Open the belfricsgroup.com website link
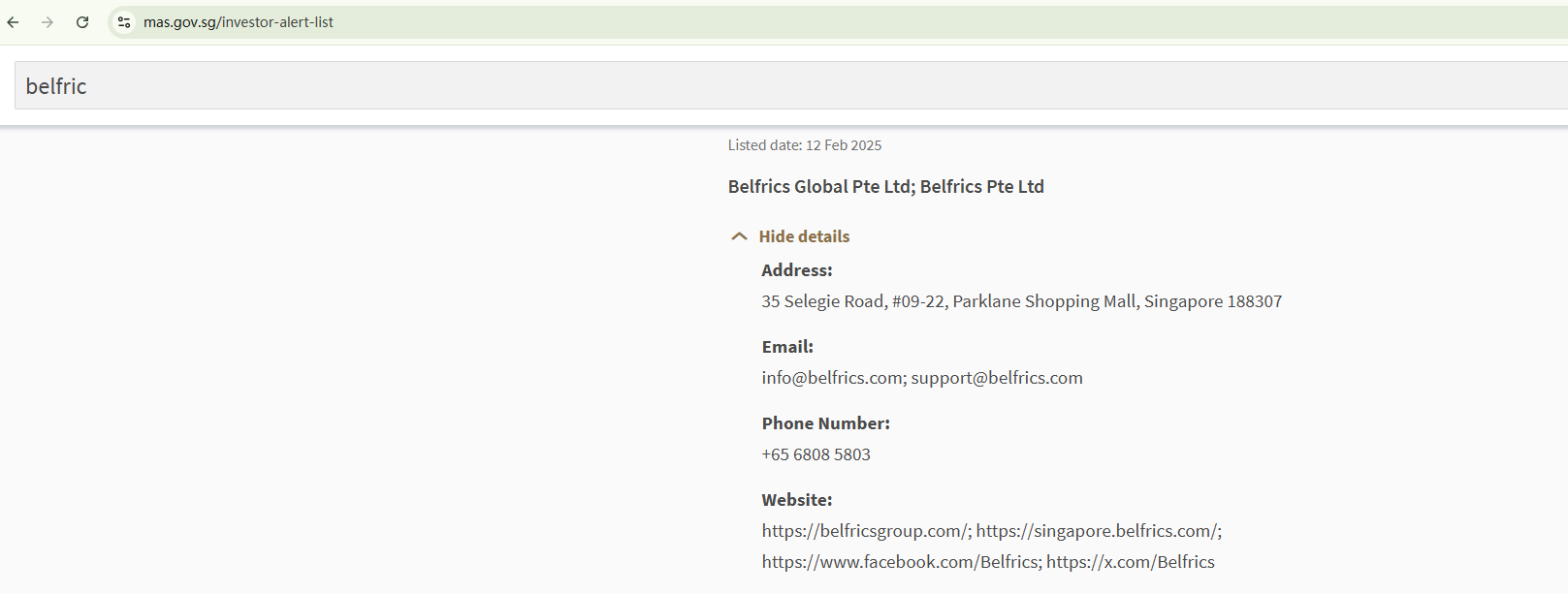The width and height of the screenshot is (1568, 594). 864,531
